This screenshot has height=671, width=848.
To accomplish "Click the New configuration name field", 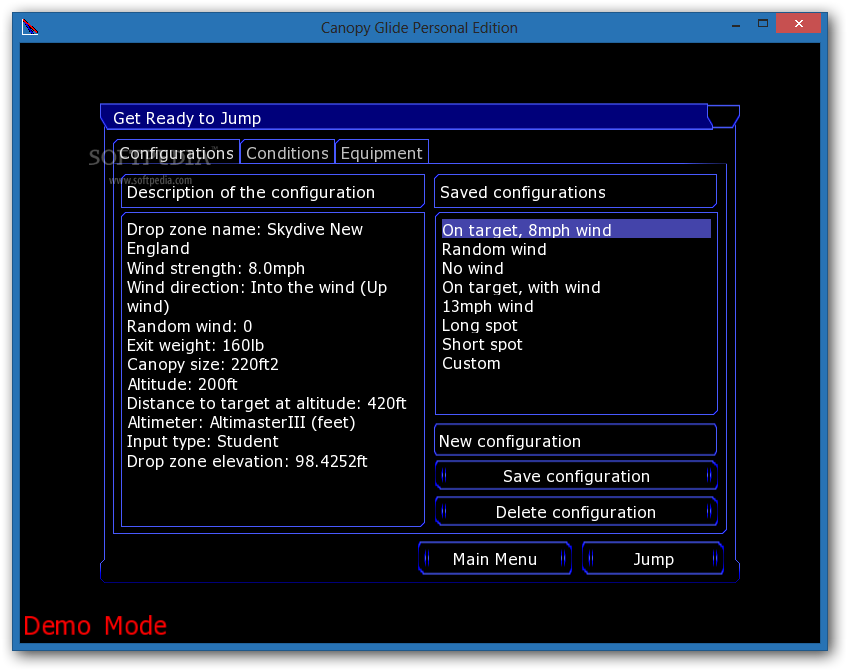I will 575,441.
